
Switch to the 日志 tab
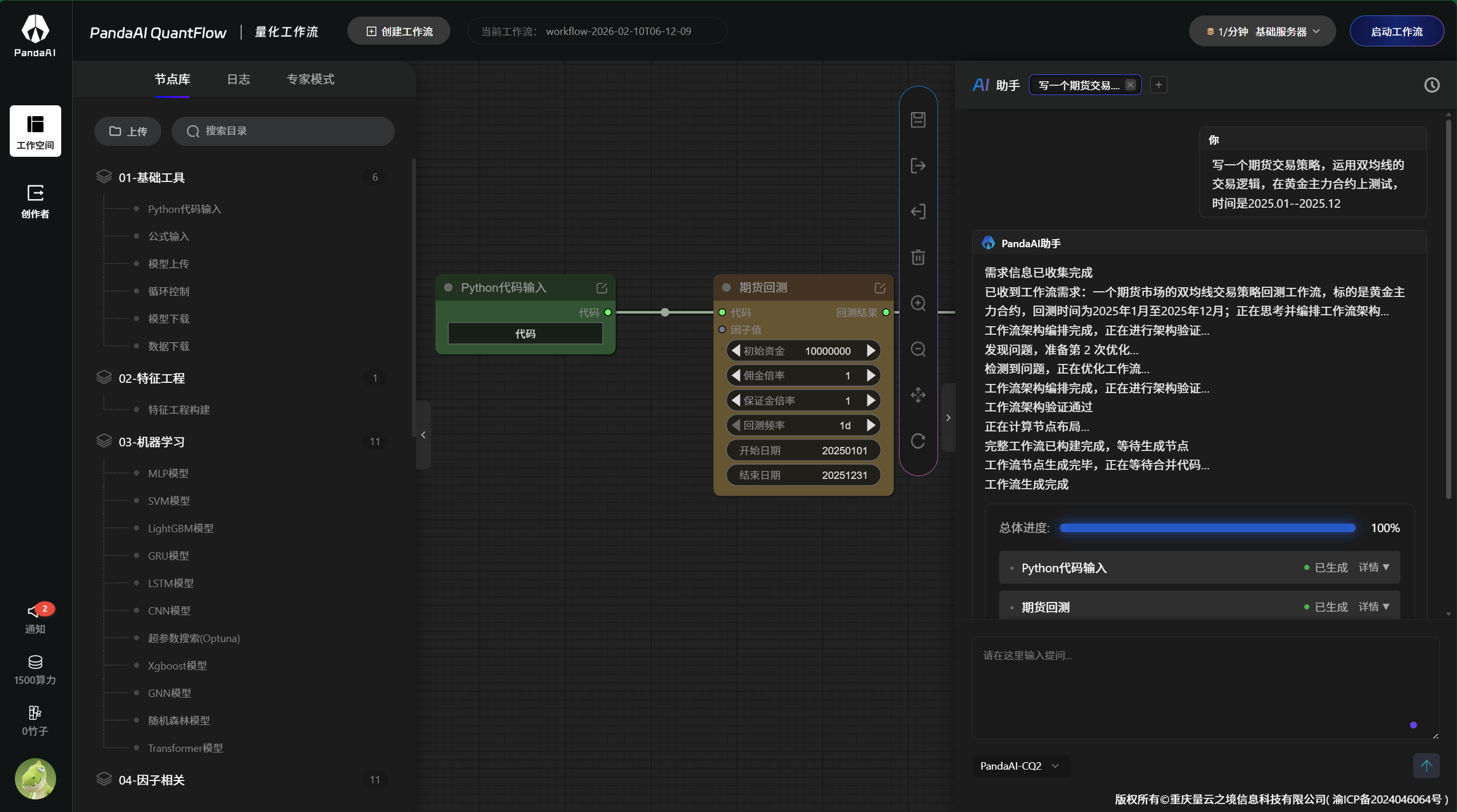(x=239, y=79)
